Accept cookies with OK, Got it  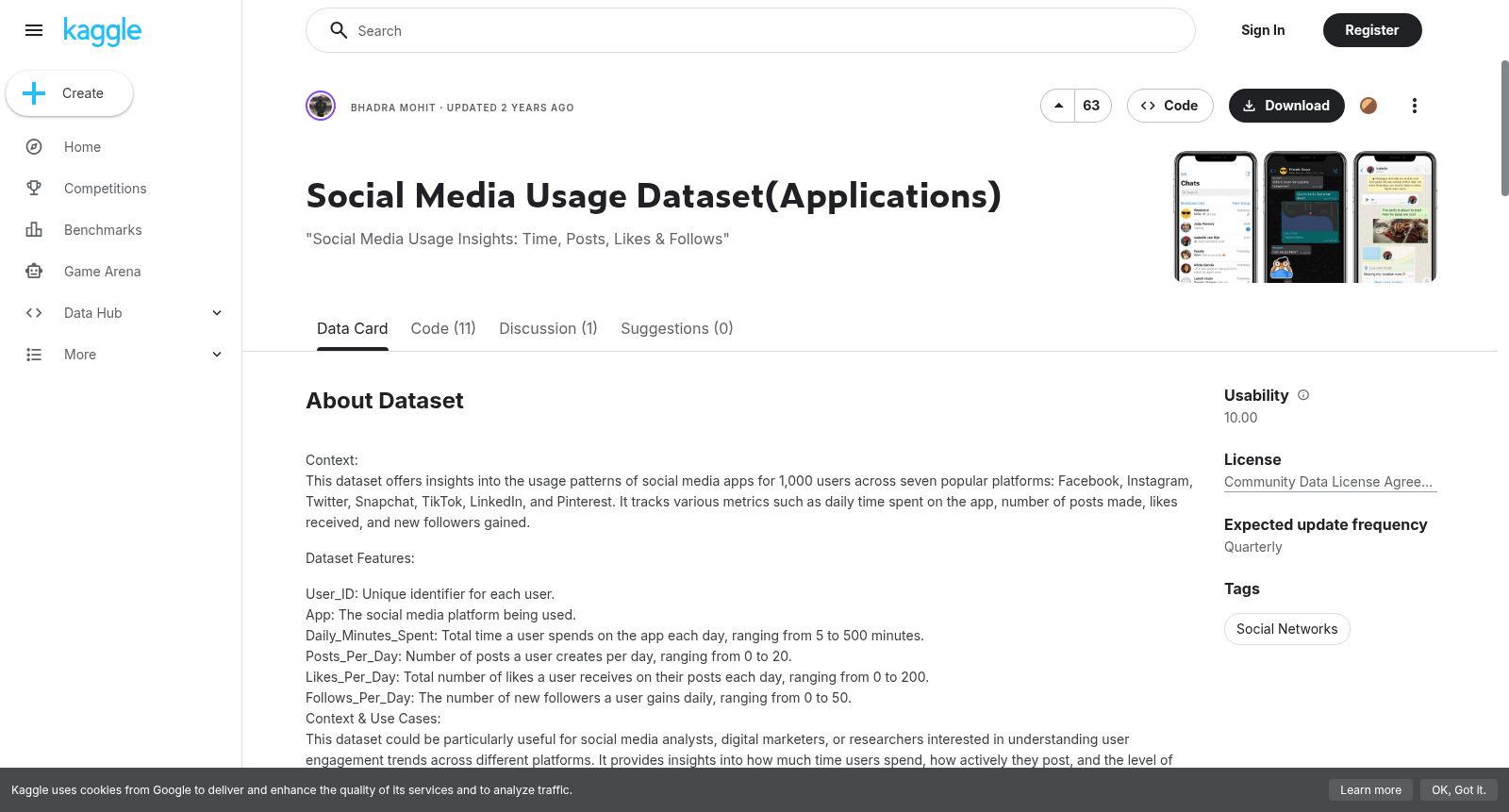pyautogui.click(x=1459, y=790)
